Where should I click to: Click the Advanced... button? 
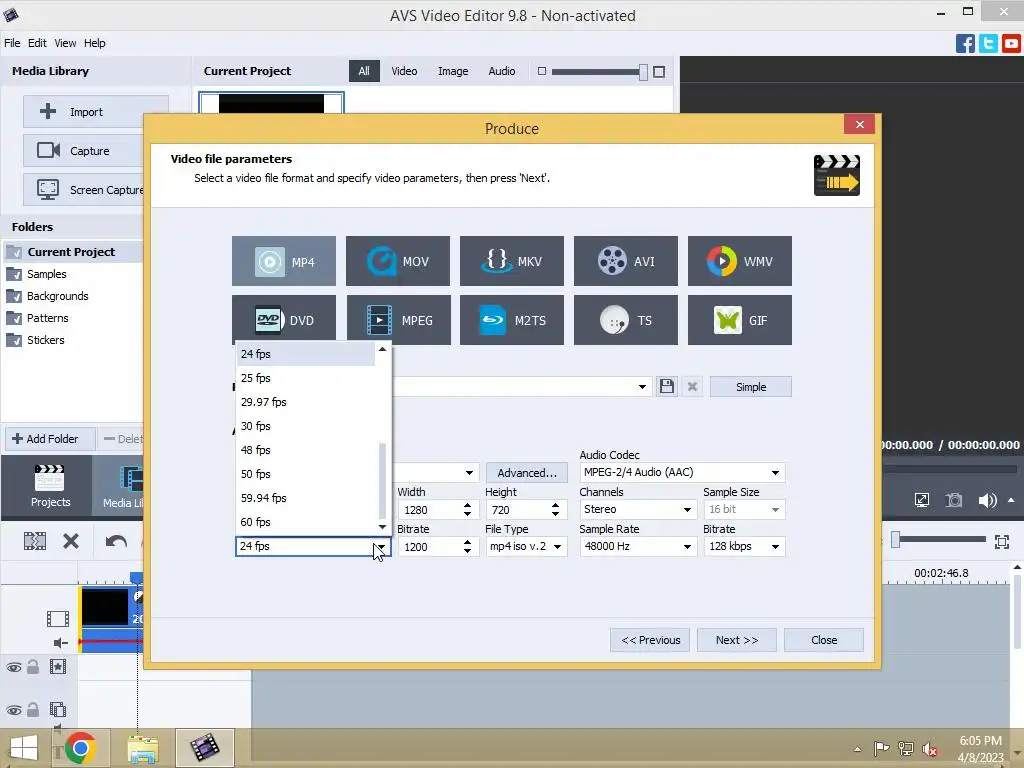pos(526,473)
